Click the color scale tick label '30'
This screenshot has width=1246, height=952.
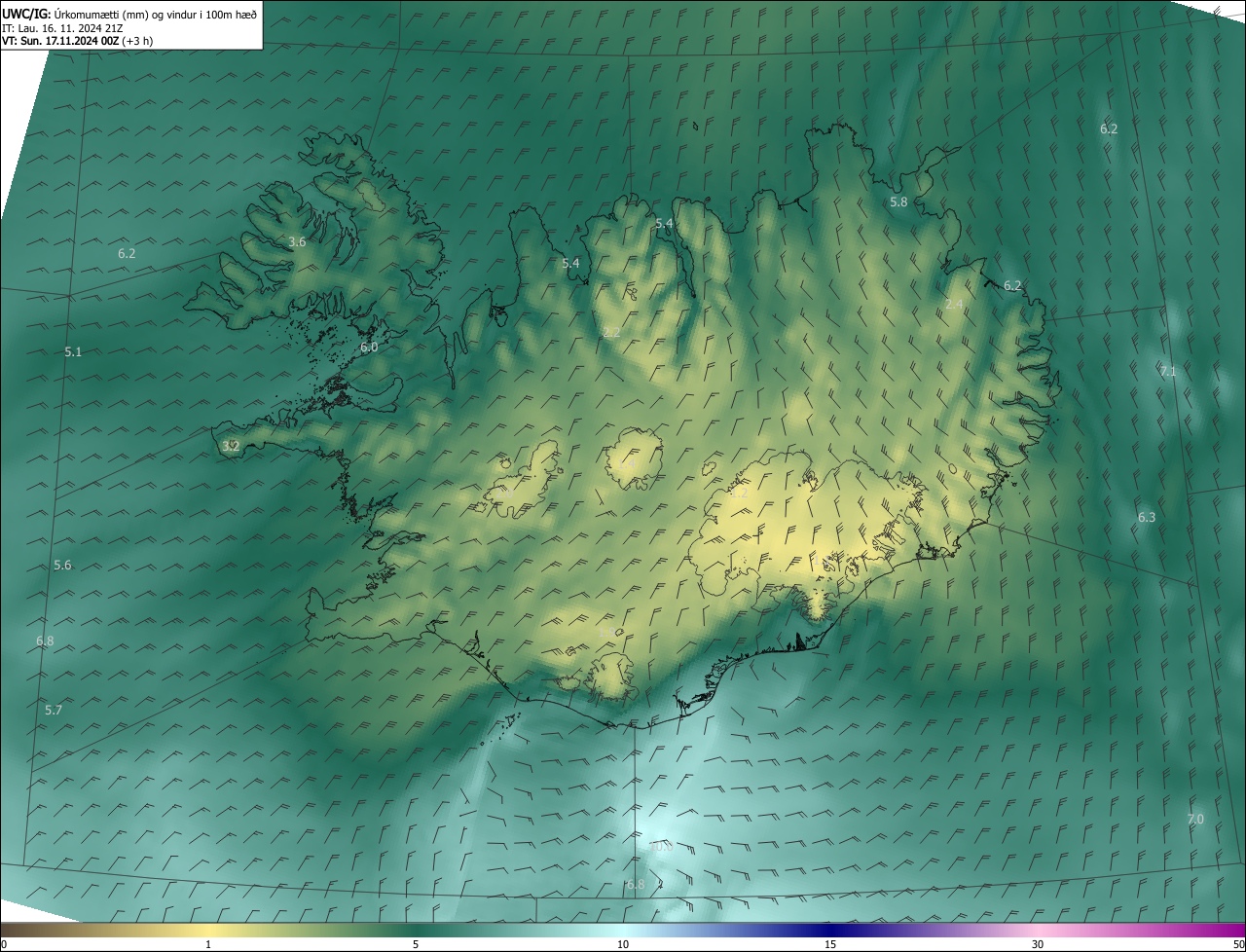1038,944
